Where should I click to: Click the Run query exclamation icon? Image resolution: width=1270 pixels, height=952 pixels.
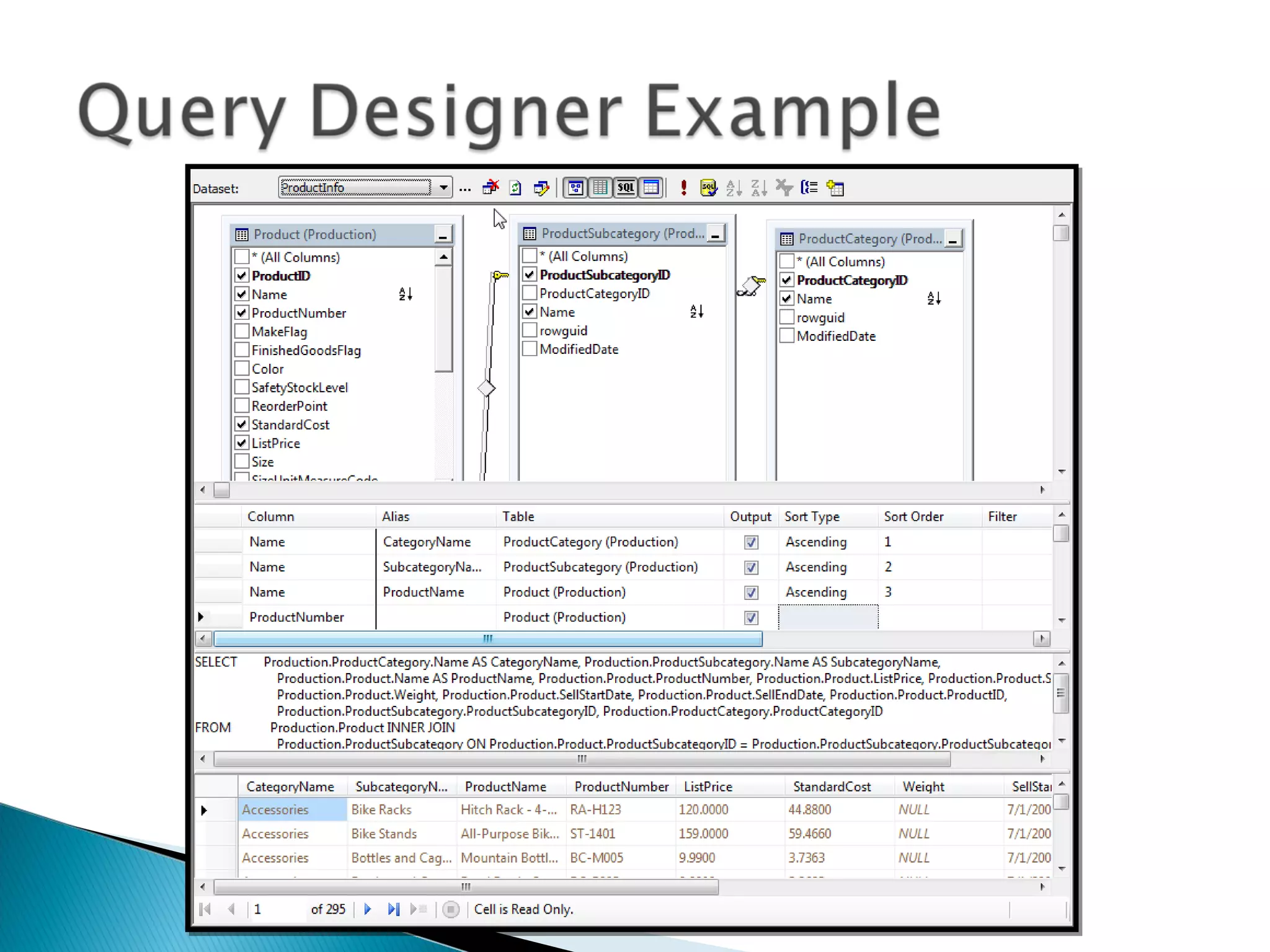[x=683, y=188]
